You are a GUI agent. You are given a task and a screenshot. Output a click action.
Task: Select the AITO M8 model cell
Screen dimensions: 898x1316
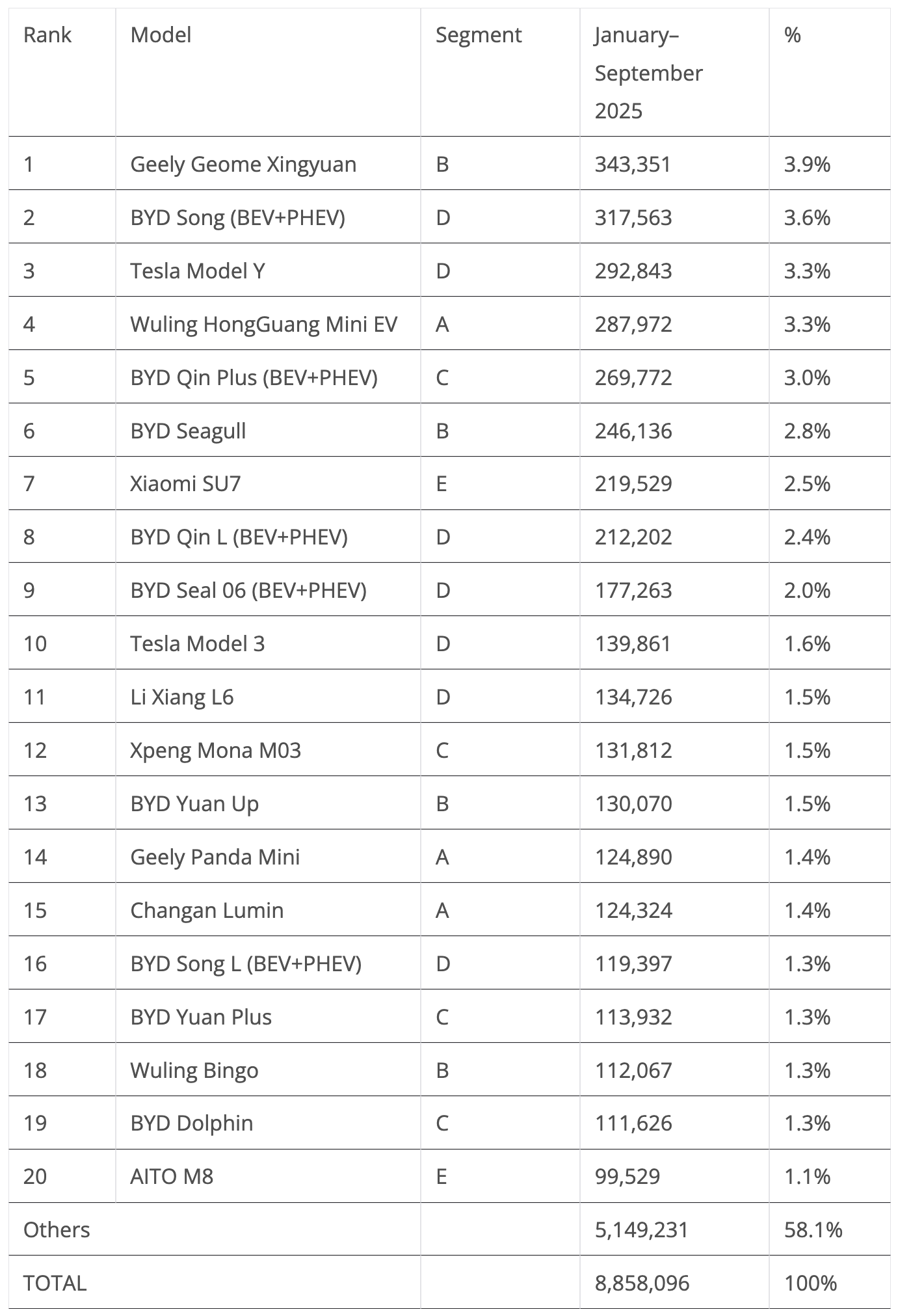[172, 1177]
